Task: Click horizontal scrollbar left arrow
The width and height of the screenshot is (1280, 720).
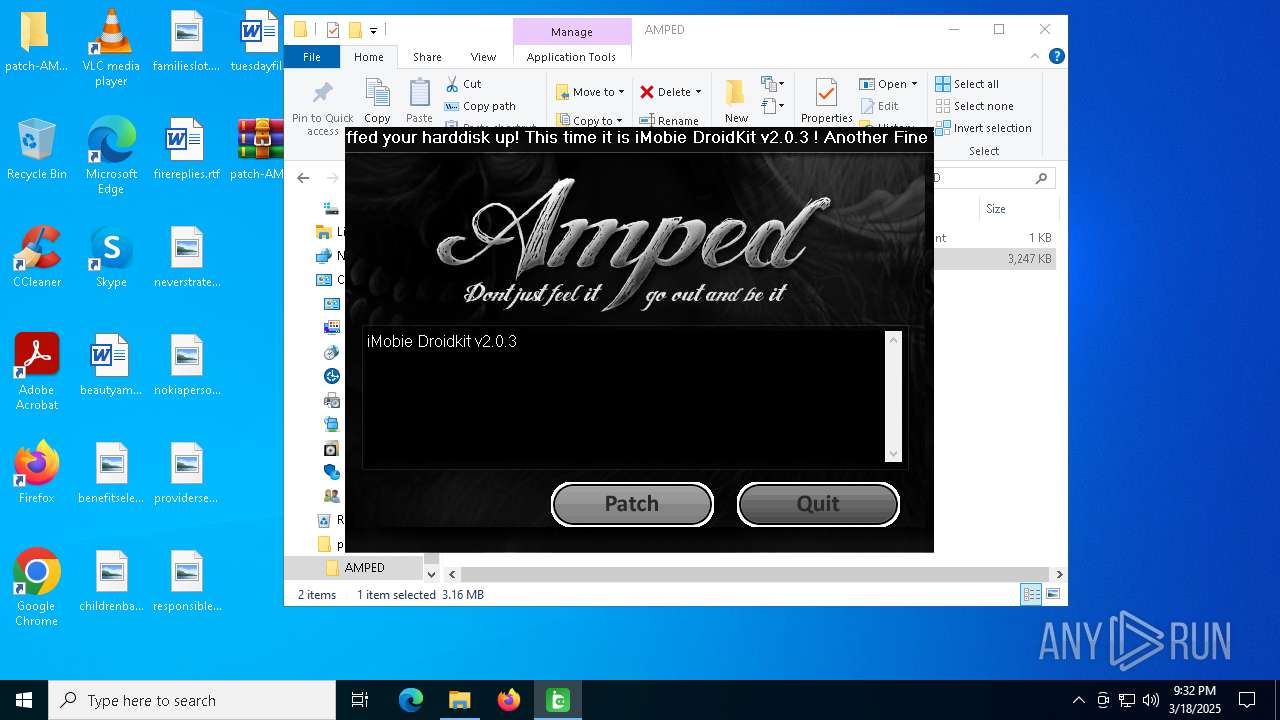Action: [452, 574]
